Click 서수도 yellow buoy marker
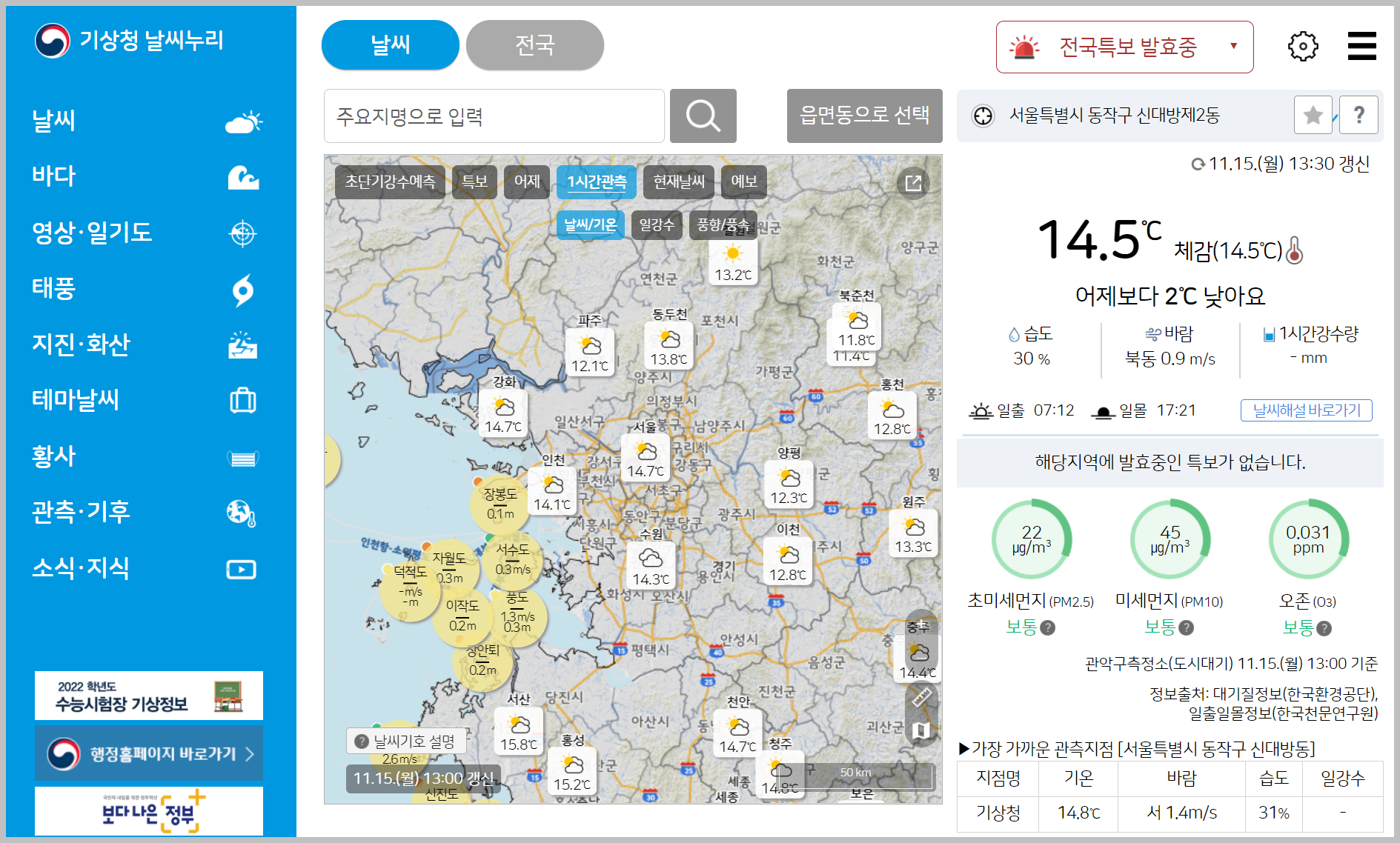The height and width of the screenshot is (843, 1400). click(512, 560)
